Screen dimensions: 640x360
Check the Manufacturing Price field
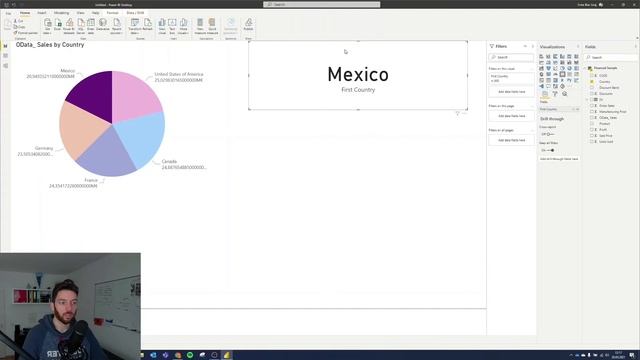tap(592, 111)
